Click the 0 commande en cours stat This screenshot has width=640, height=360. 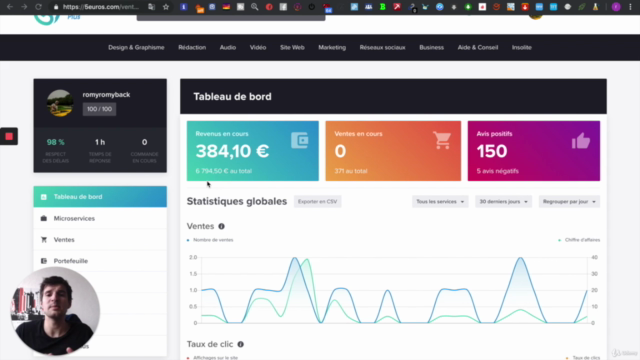144,150
